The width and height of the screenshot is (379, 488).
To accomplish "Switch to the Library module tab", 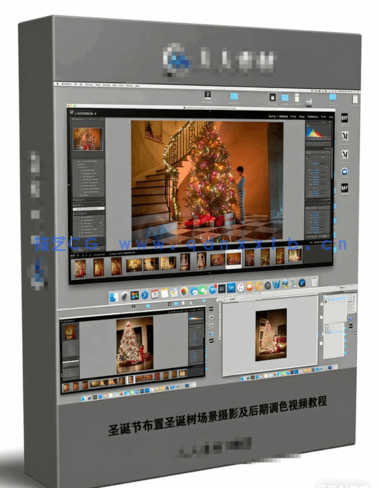I will 272,116.
